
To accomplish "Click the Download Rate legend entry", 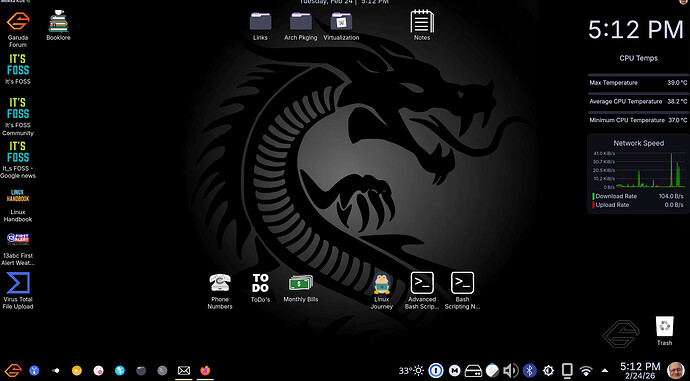I will (x=638, y=196).
